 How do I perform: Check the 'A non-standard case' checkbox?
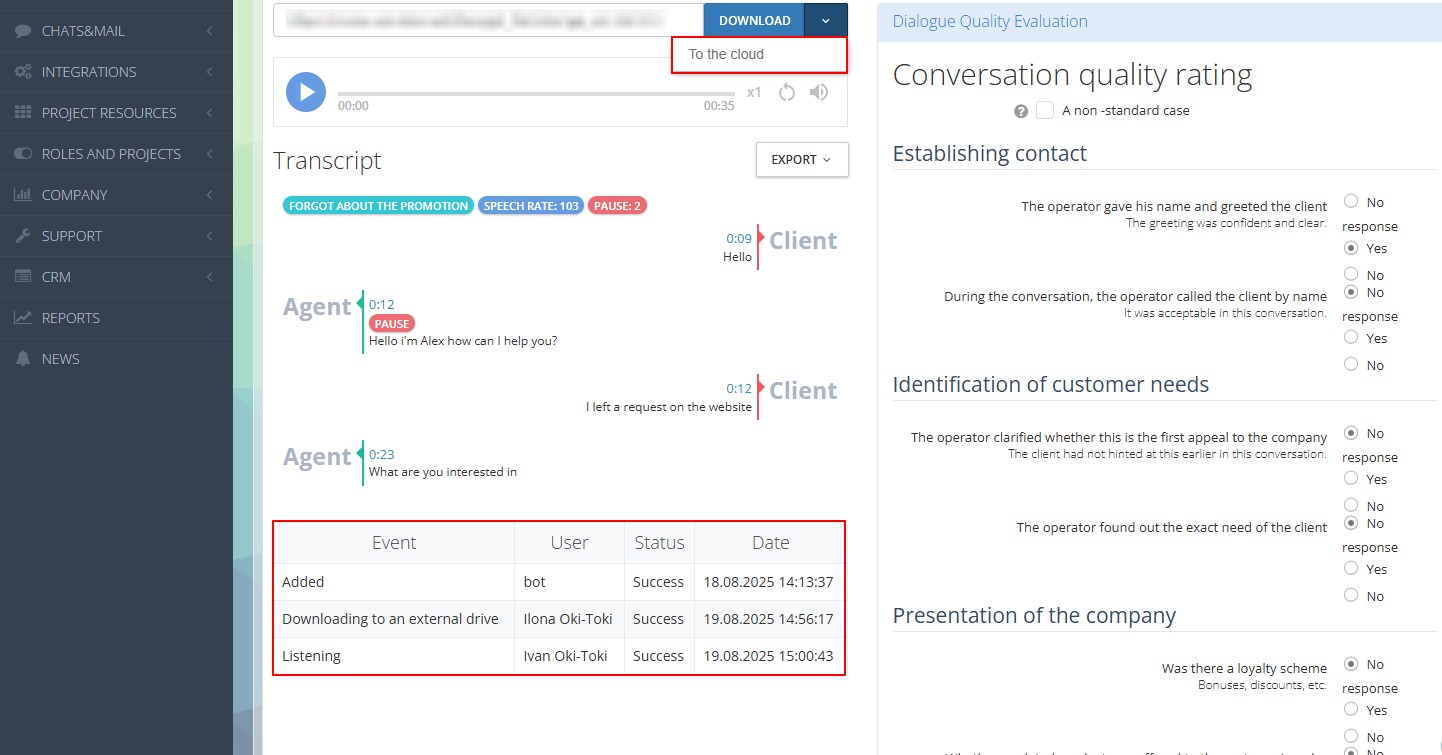click(1045, 110)
